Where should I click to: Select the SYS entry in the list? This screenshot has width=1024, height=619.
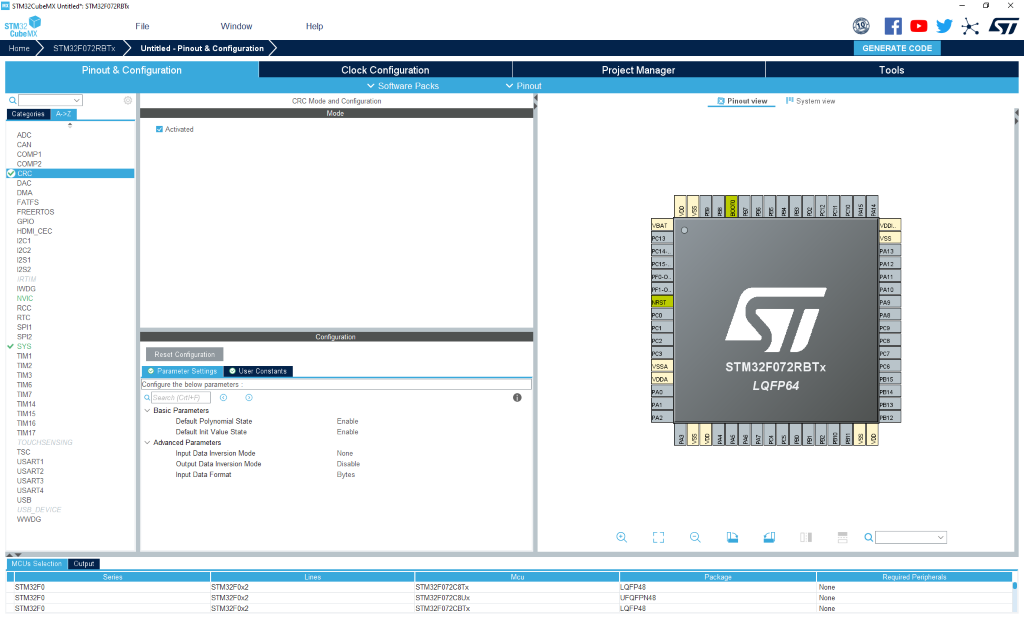pos(24,346)
